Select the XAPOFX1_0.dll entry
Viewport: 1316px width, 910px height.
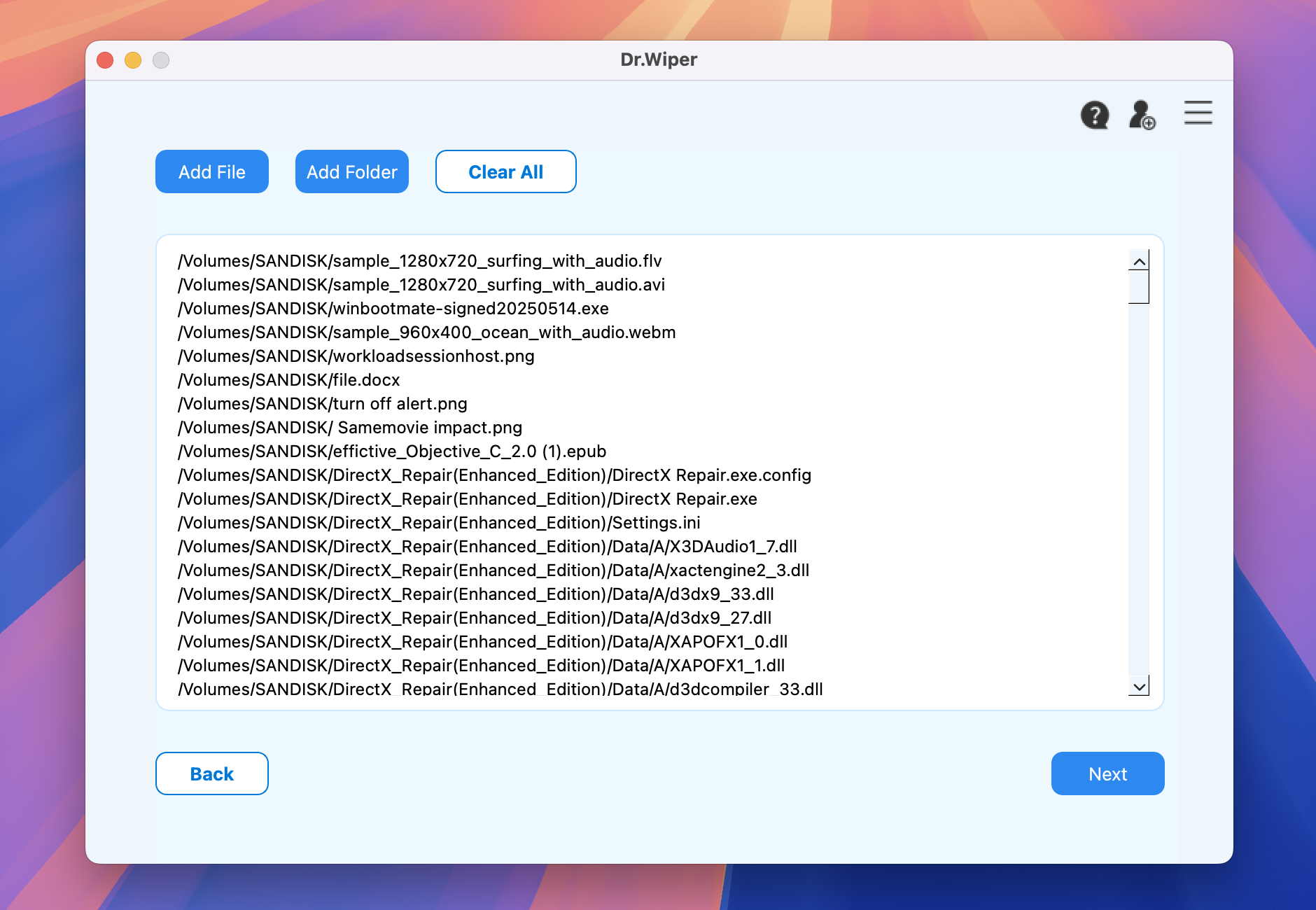(483, 642)
